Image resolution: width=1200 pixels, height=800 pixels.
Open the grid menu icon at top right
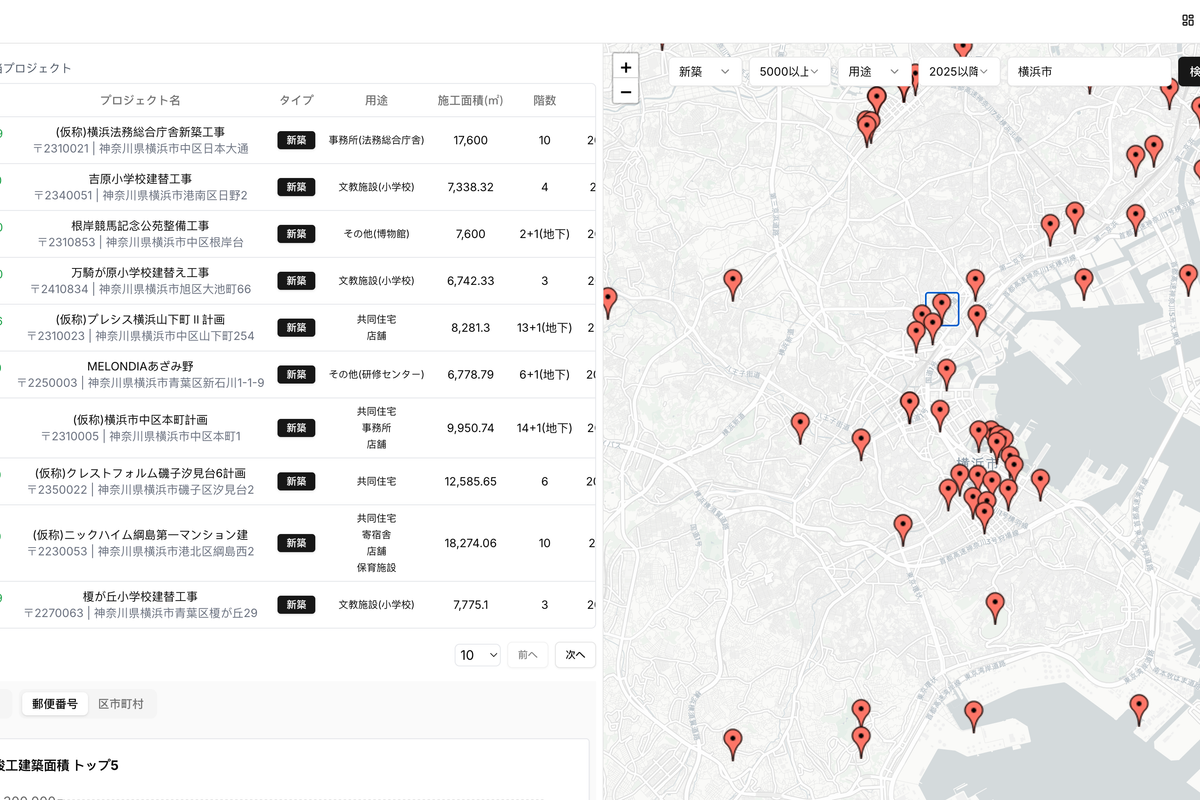tap(1187, 21)
